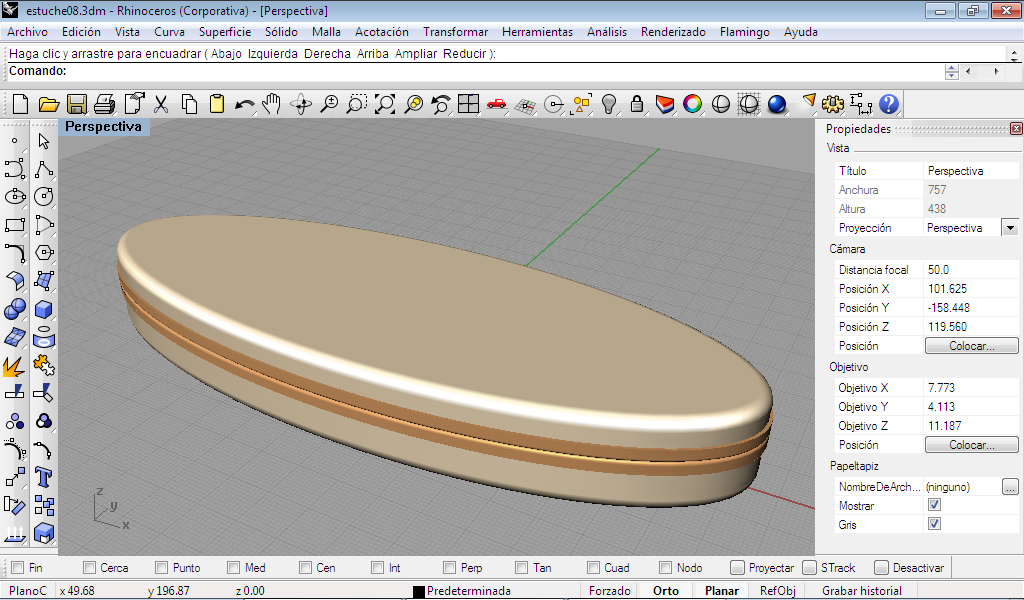Expand the Proyección dropdown arrow
Image resolution: width=1024 pixels, height=600 pixels.
point(1009,228)
